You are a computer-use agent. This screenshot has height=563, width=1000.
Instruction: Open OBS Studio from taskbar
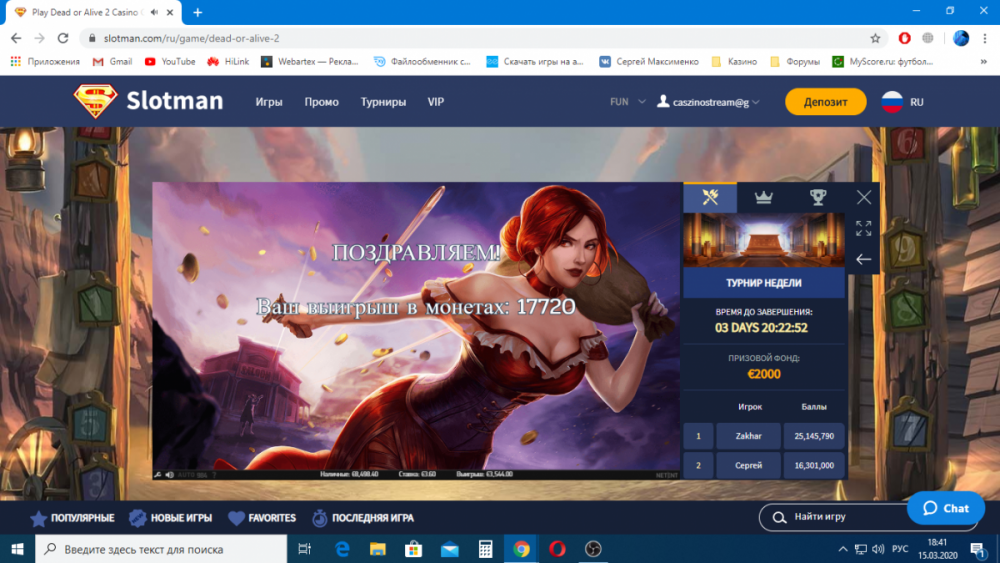[x=593, y=549]
